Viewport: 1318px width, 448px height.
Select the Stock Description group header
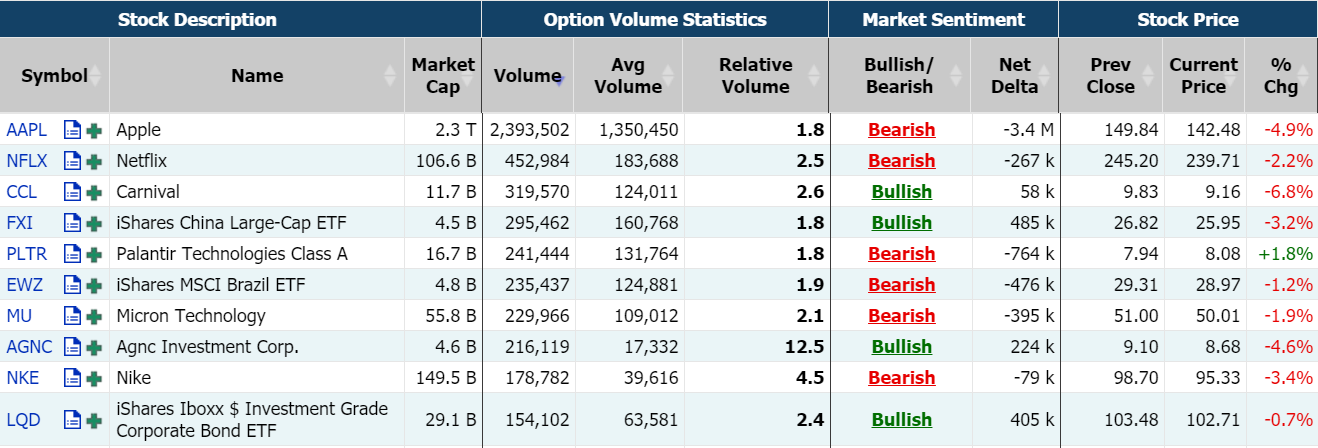tap(240, 19)
